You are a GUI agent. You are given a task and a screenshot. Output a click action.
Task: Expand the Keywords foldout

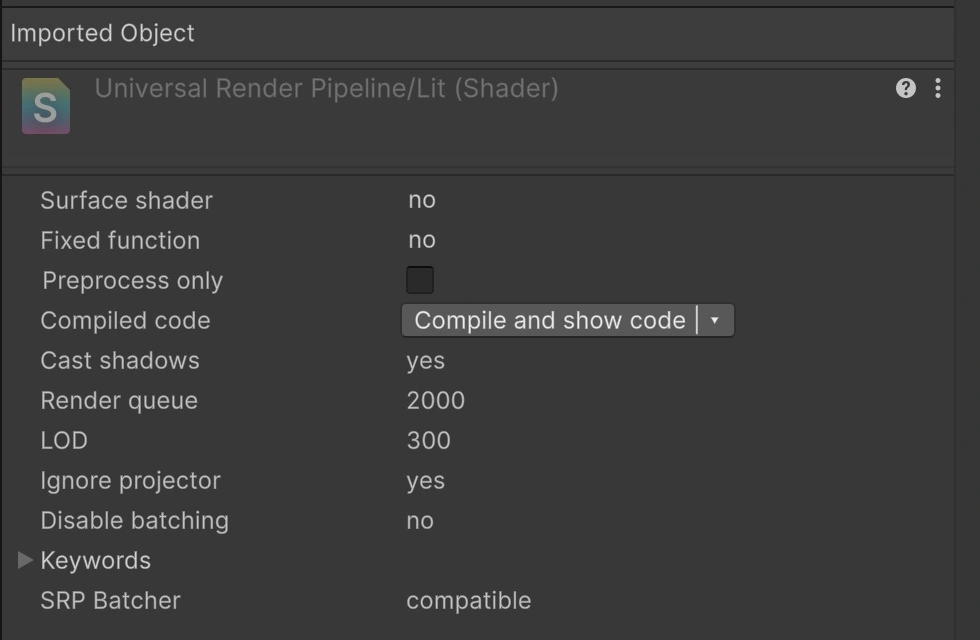25,560
